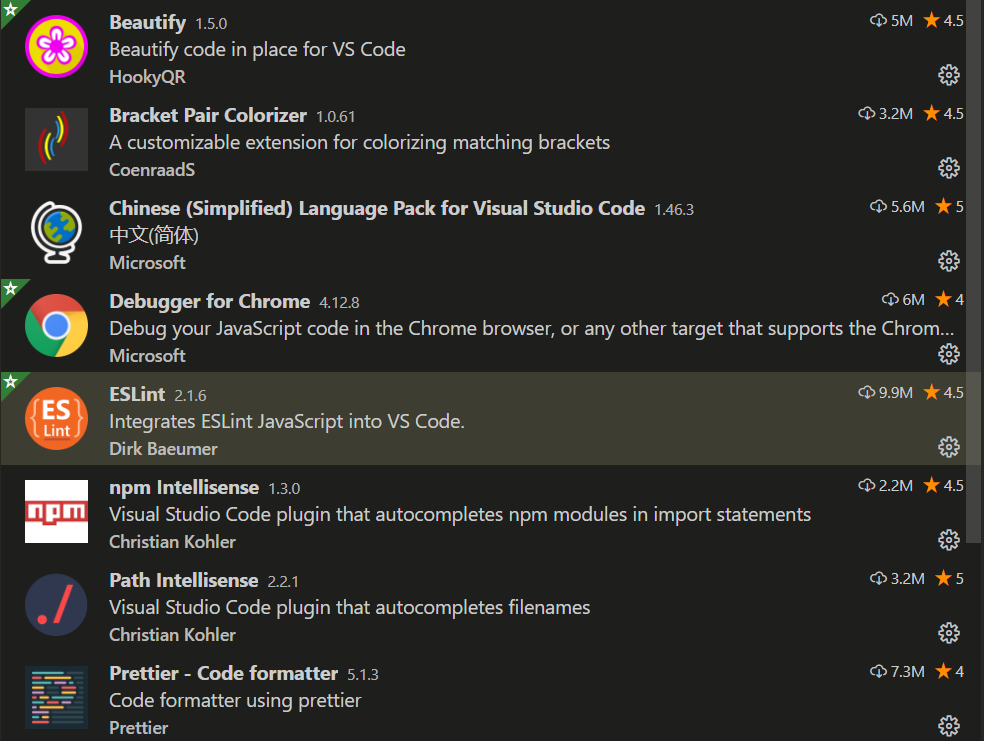
Task: Open the manage gear for ESLint
Action: click(949, 446)
